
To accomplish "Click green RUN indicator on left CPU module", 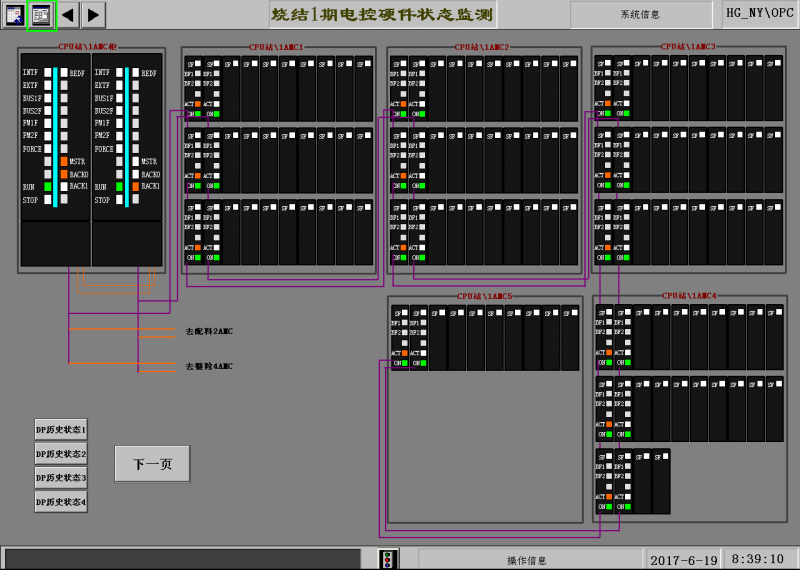I will click(x=47, y=186).
